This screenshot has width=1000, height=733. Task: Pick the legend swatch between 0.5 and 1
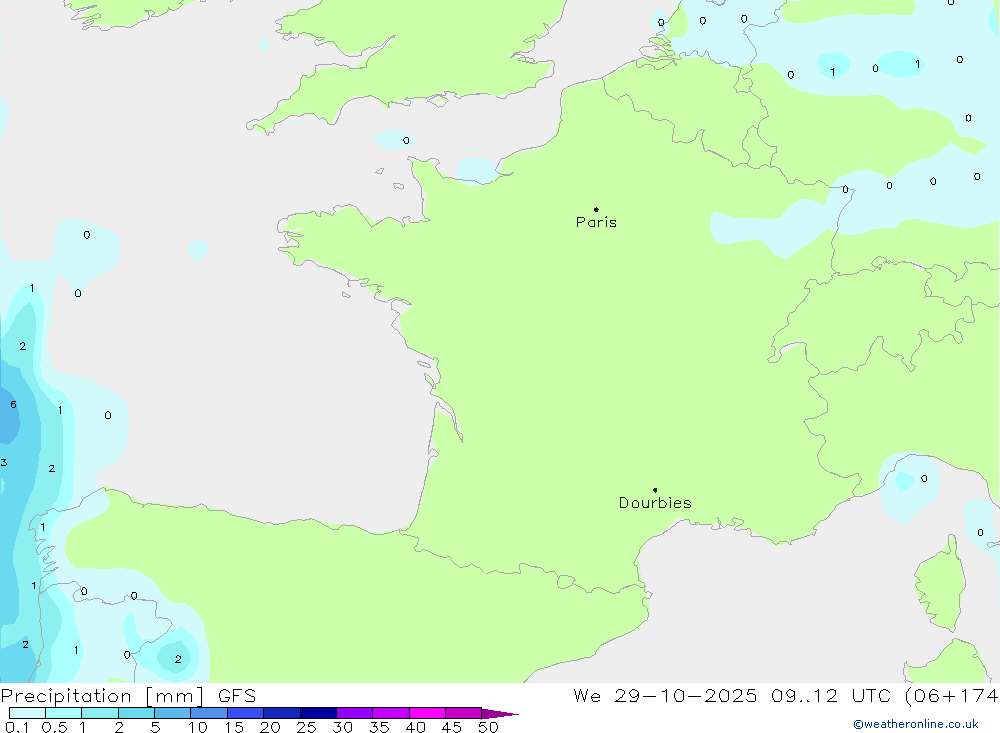(x=63, y=713)
